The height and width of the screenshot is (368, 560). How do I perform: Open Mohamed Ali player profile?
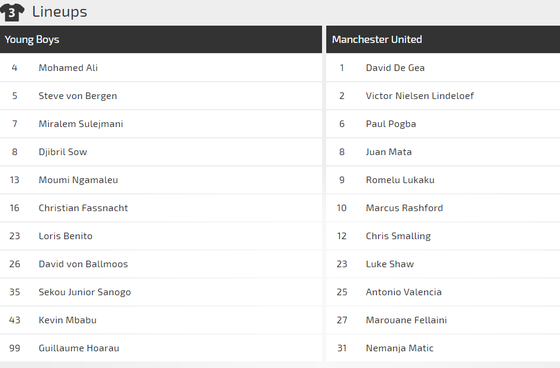coord(68,68)
